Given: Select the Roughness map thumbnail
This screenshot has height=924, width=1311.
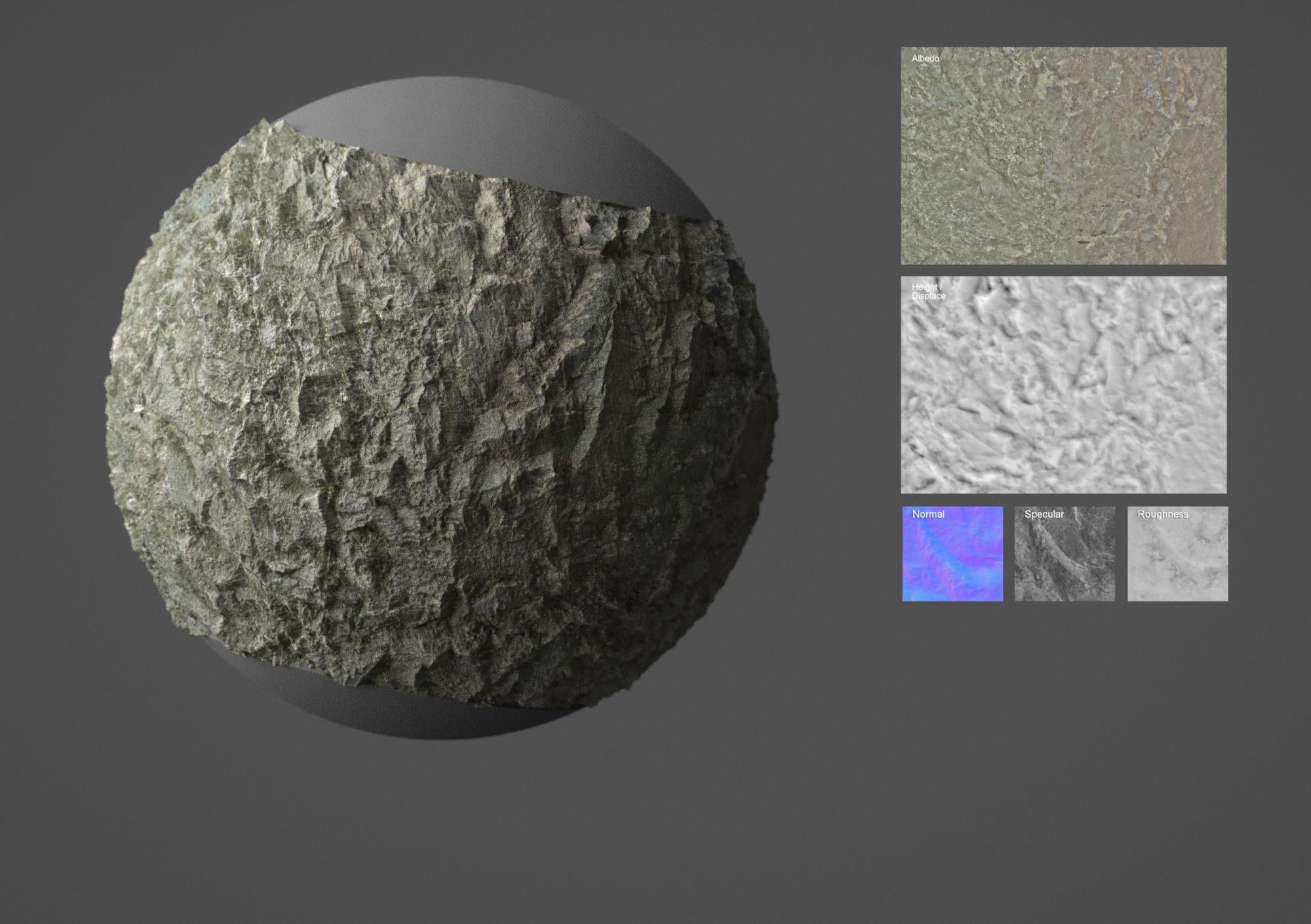Looking at the screenshot, I should click(1177, 554).
